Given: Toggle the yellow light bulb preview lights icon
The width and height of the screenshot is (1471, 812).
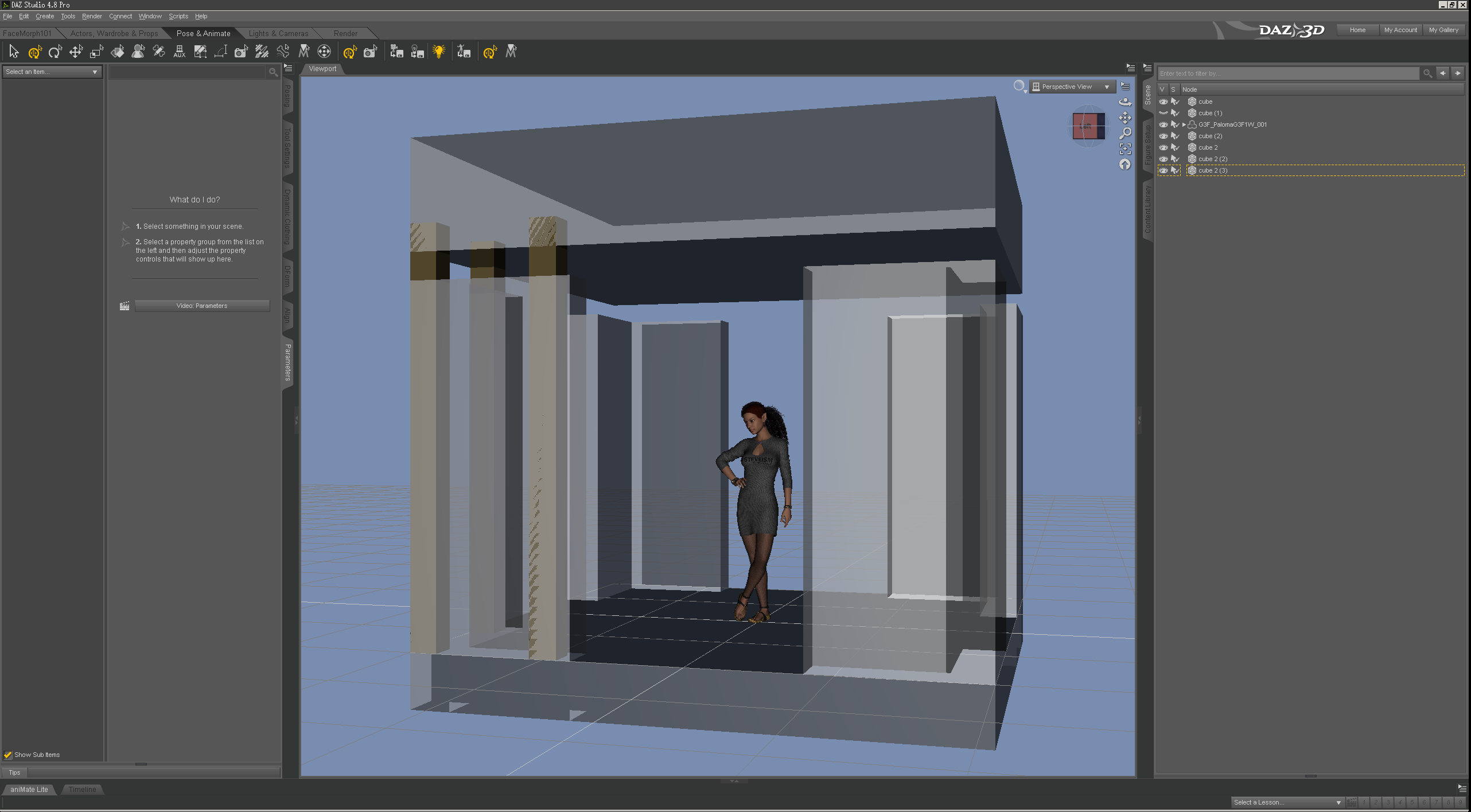Looking at the screenshot, I should (x=439, y=52).
